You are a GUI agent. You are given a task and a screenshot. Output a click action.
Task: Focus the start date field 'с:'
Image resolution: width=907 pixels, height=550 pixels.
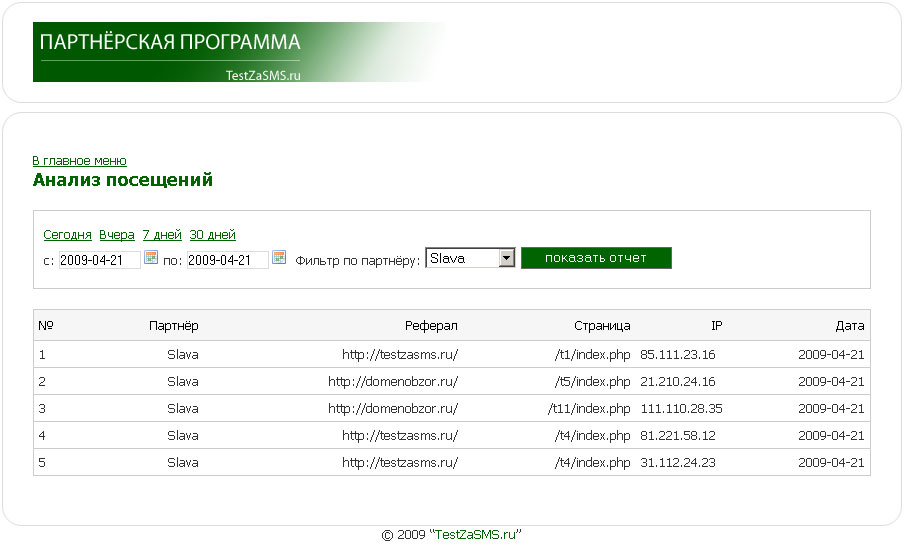pyautogui.click(x=99, y=260)
